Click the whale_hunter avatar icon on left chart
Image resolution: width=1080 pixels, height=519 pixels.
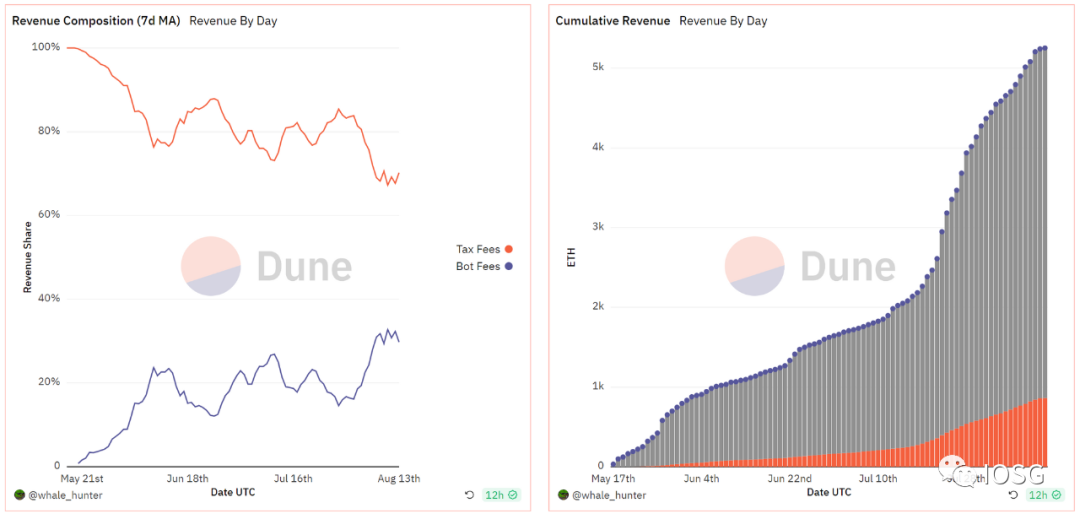19,494
